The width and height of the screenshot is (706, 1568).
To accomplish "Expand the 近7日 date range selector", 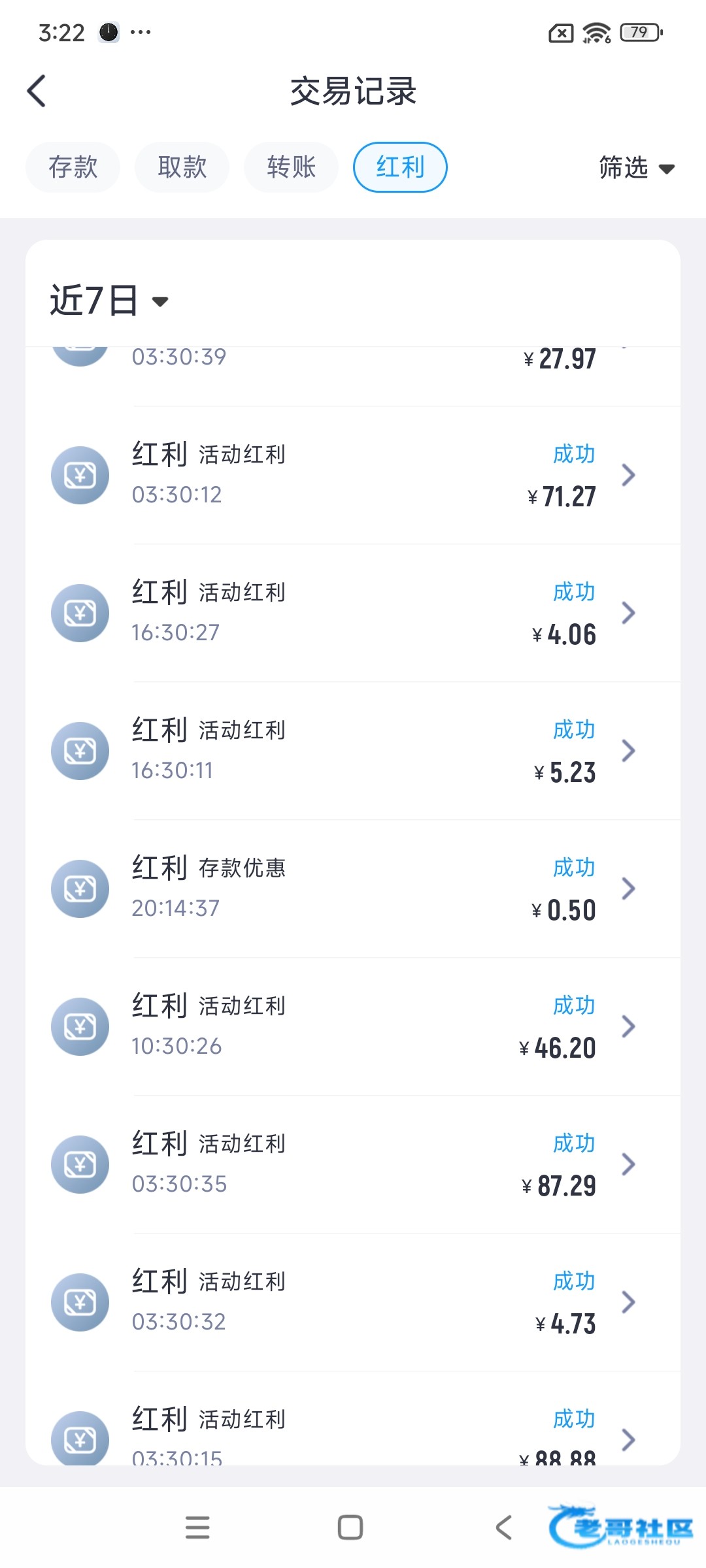I will 109,301.
